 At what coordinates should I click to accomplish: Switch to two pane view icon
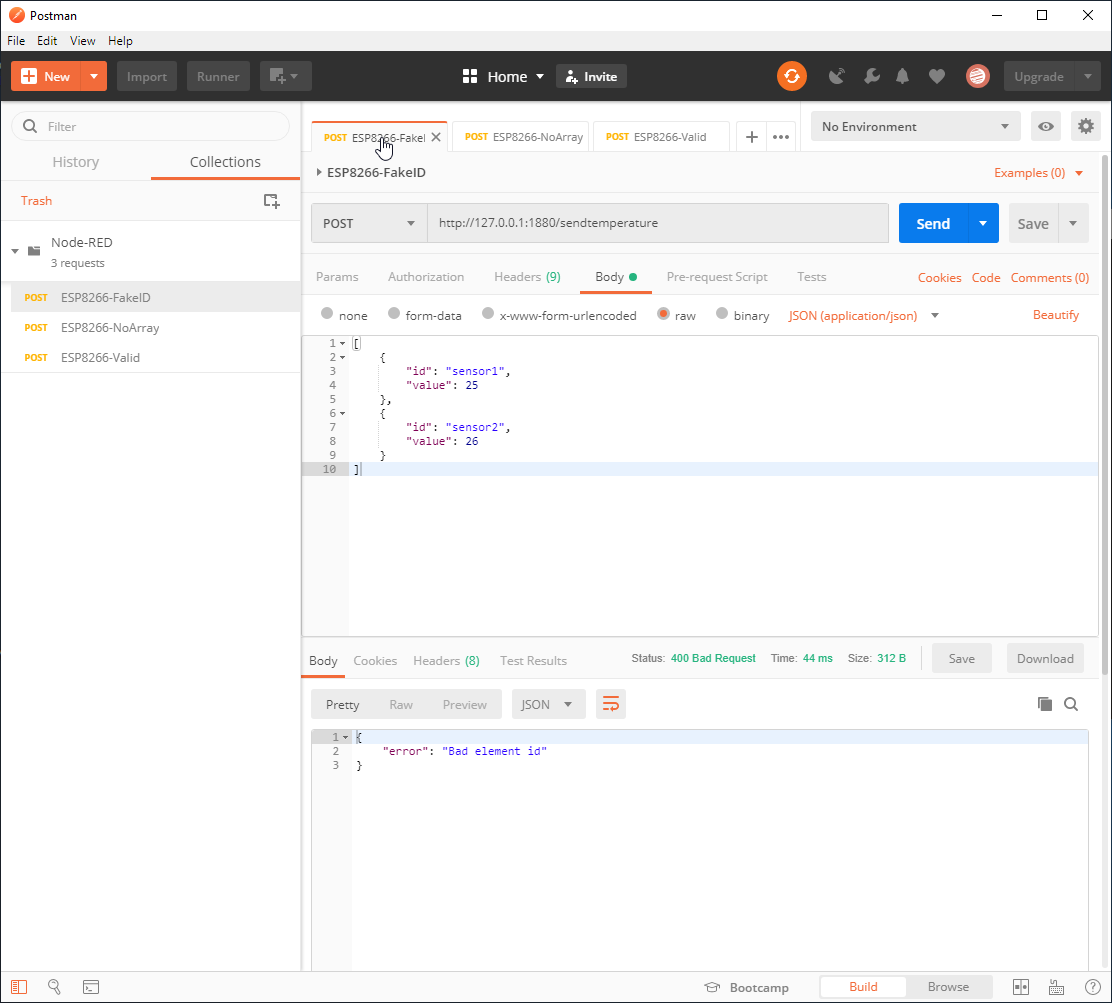1021,987
